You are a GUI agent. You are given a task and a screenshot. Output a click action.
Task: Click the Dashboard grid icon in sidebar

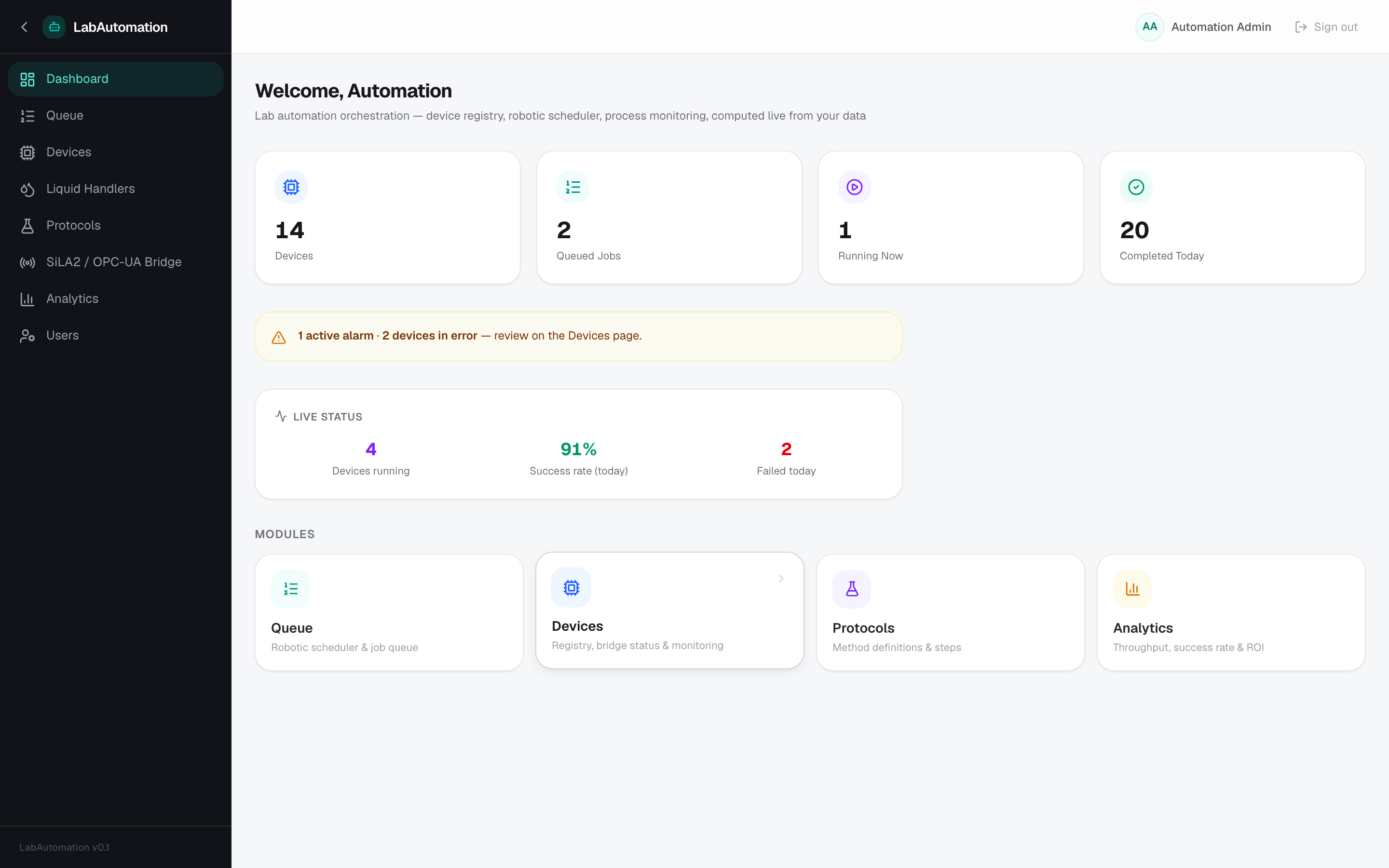pyautogui.click(x=27, y=79)
